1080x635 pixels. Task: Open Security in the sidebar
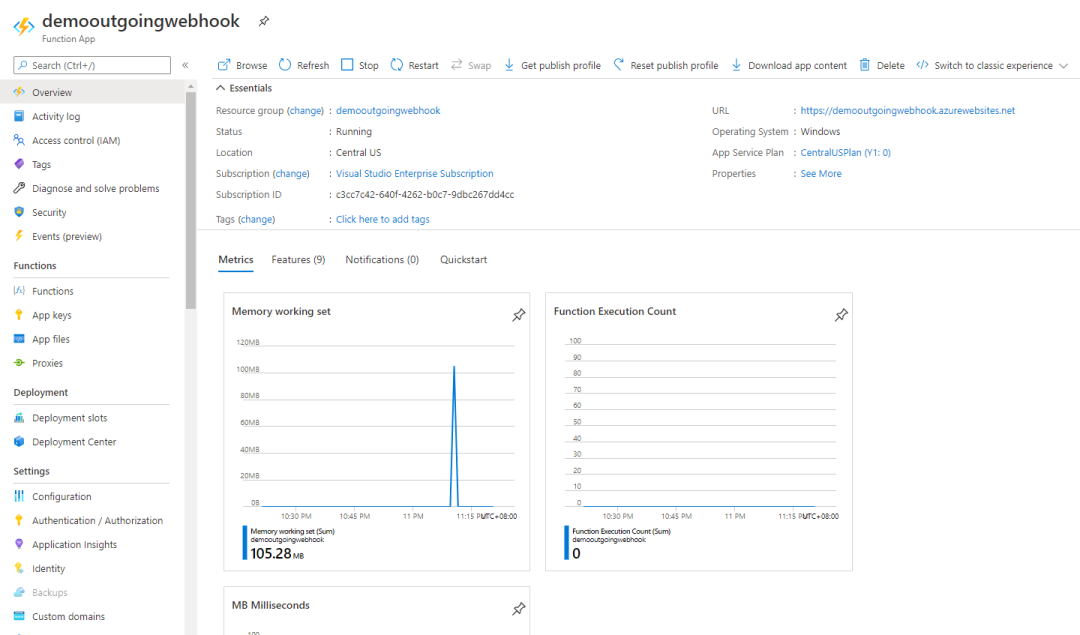click(x=92, y=213)
